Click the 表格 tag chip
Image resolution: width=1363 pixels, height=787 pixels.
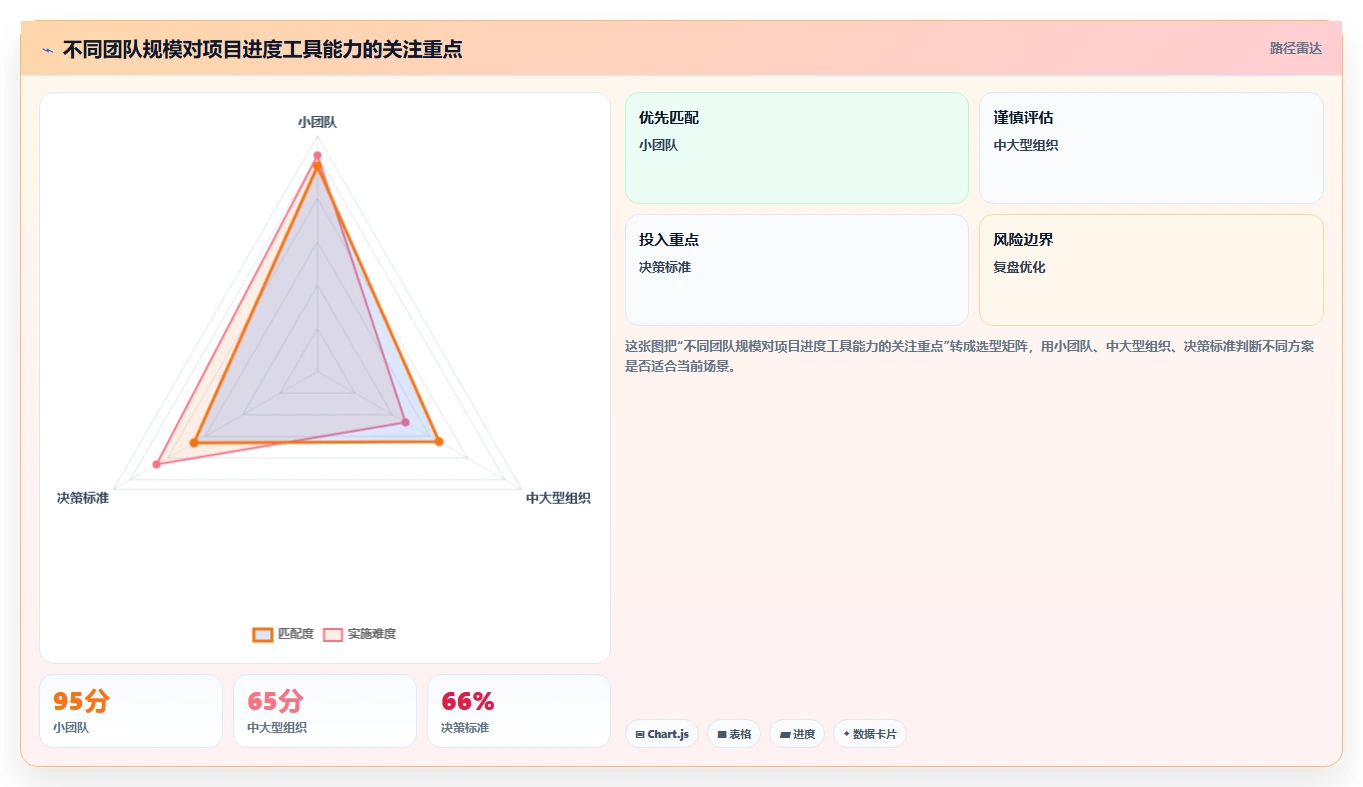(734, 734)
